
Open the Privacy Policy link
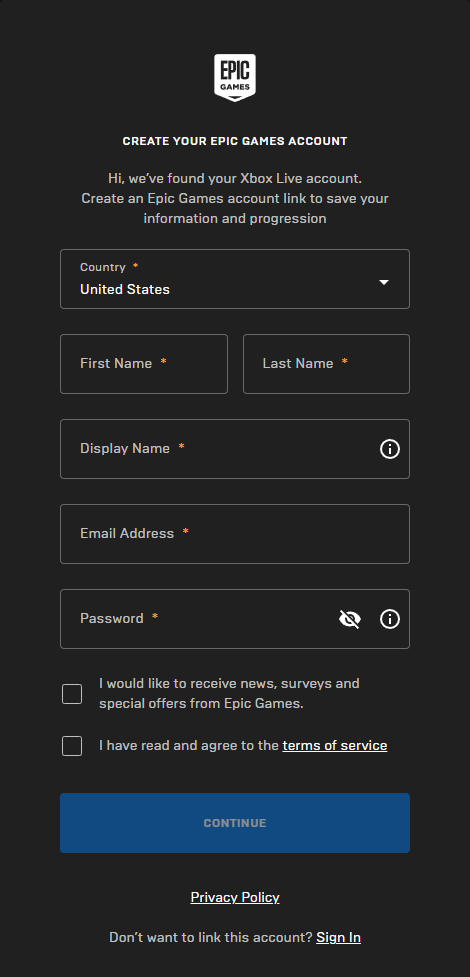coord(235,897)
